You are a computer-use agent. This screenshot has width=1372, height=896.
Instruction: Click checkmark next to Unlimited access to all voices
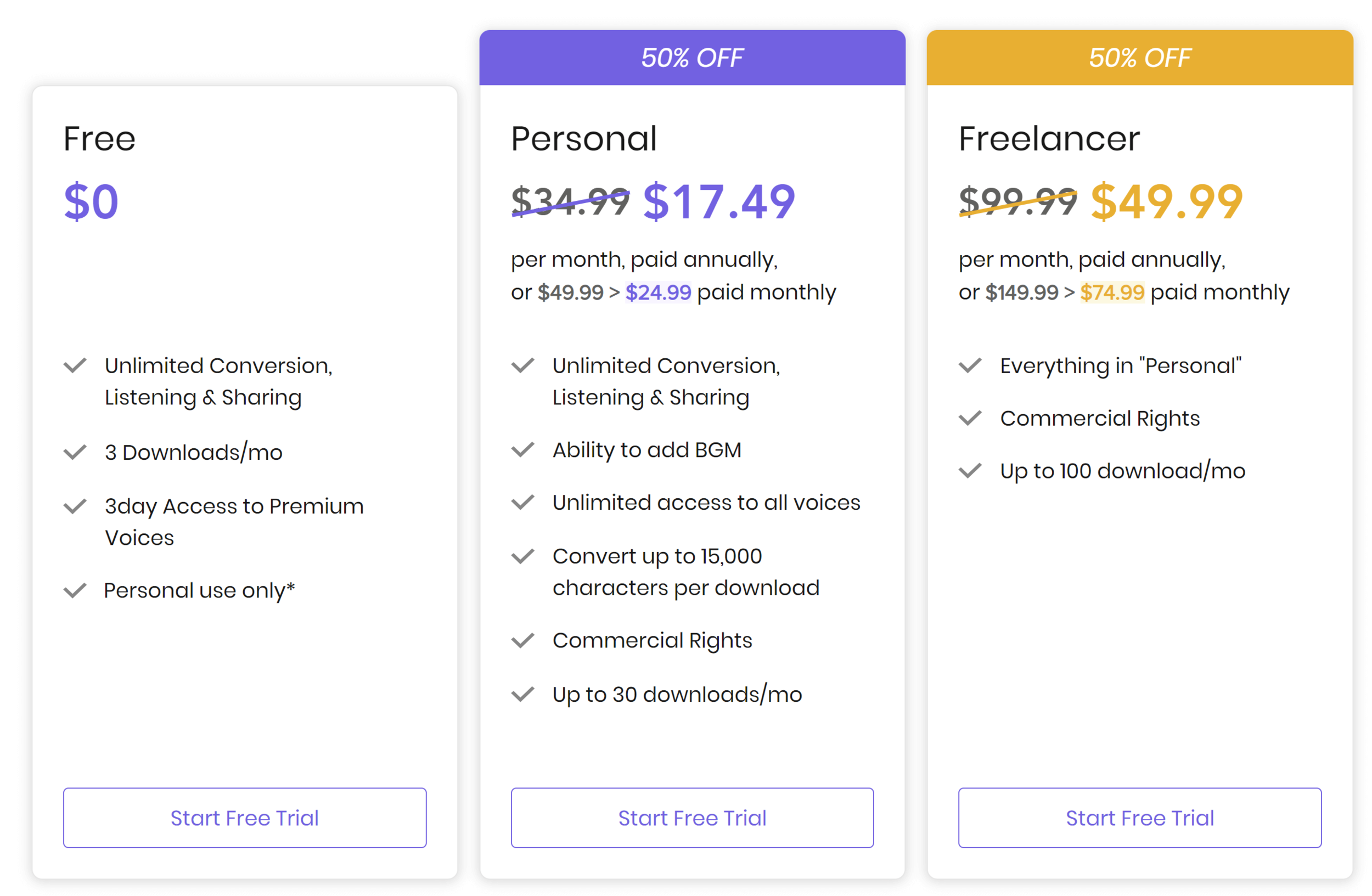(522, 503)
